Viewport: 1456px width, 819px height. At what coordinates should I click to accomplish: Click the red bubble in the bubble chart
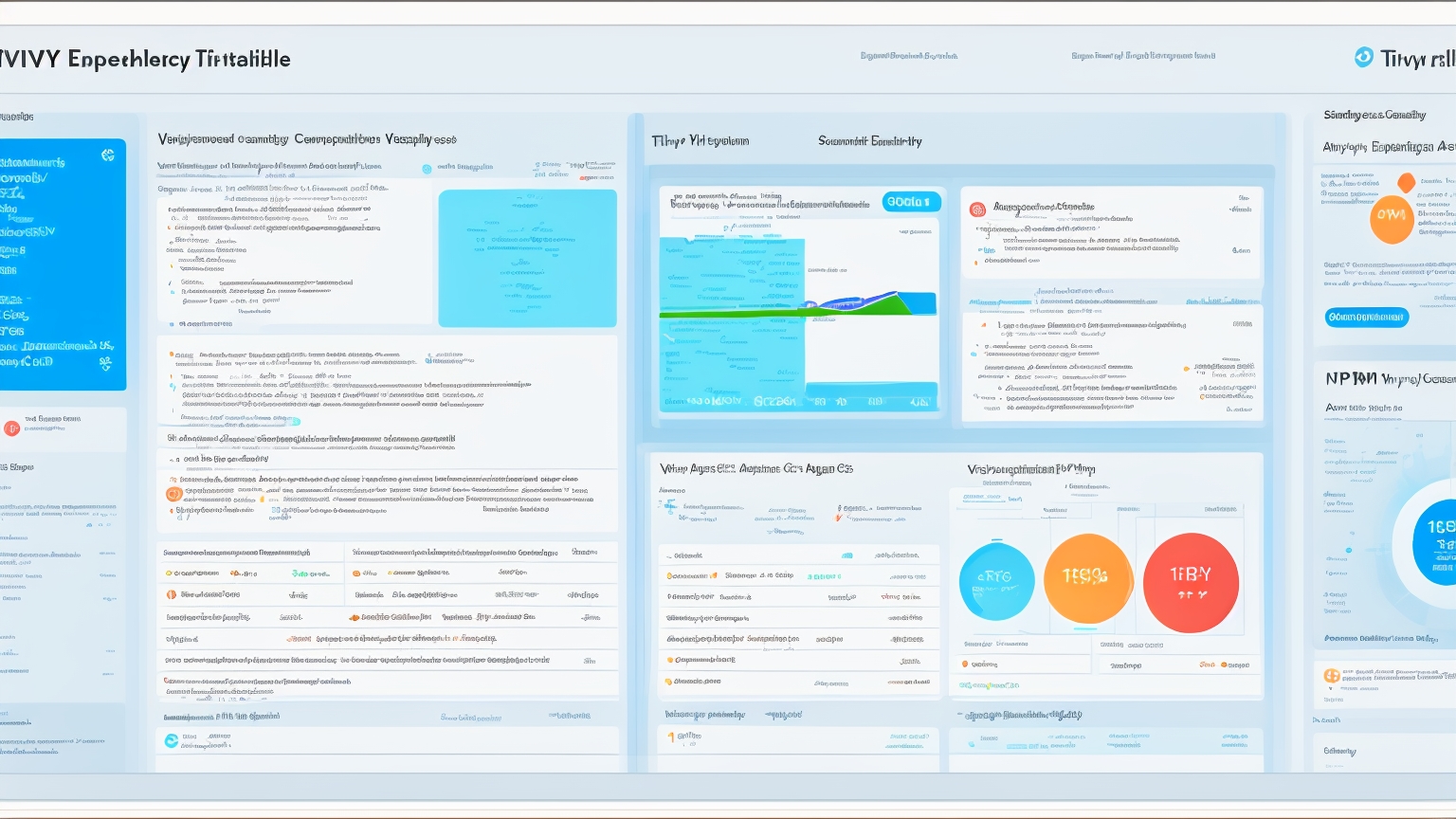coord(1191,582)
